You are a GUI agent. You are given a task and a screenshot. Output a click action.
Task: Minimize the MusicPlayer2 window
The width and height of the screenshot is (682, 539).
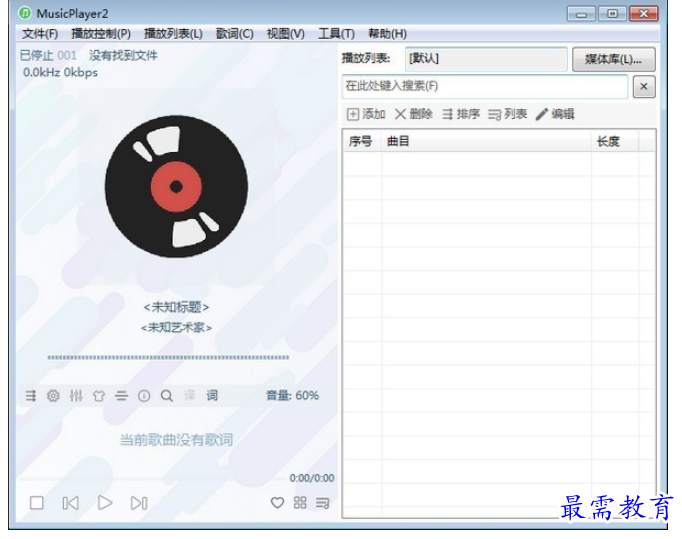coord(581,14)
